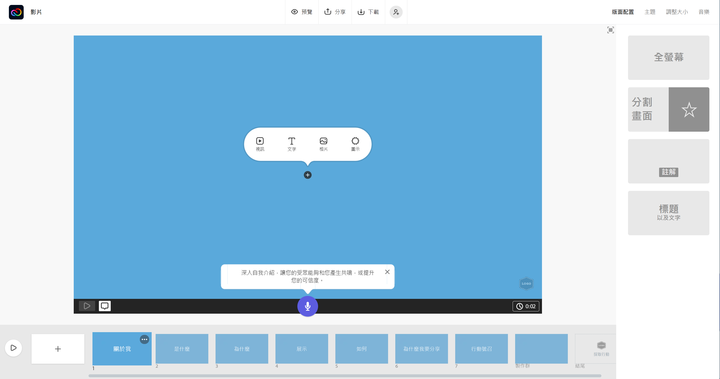The height and width of the screenshot is (379, 720).
Task: Click the 影片 project title
Action: (36, 12)
